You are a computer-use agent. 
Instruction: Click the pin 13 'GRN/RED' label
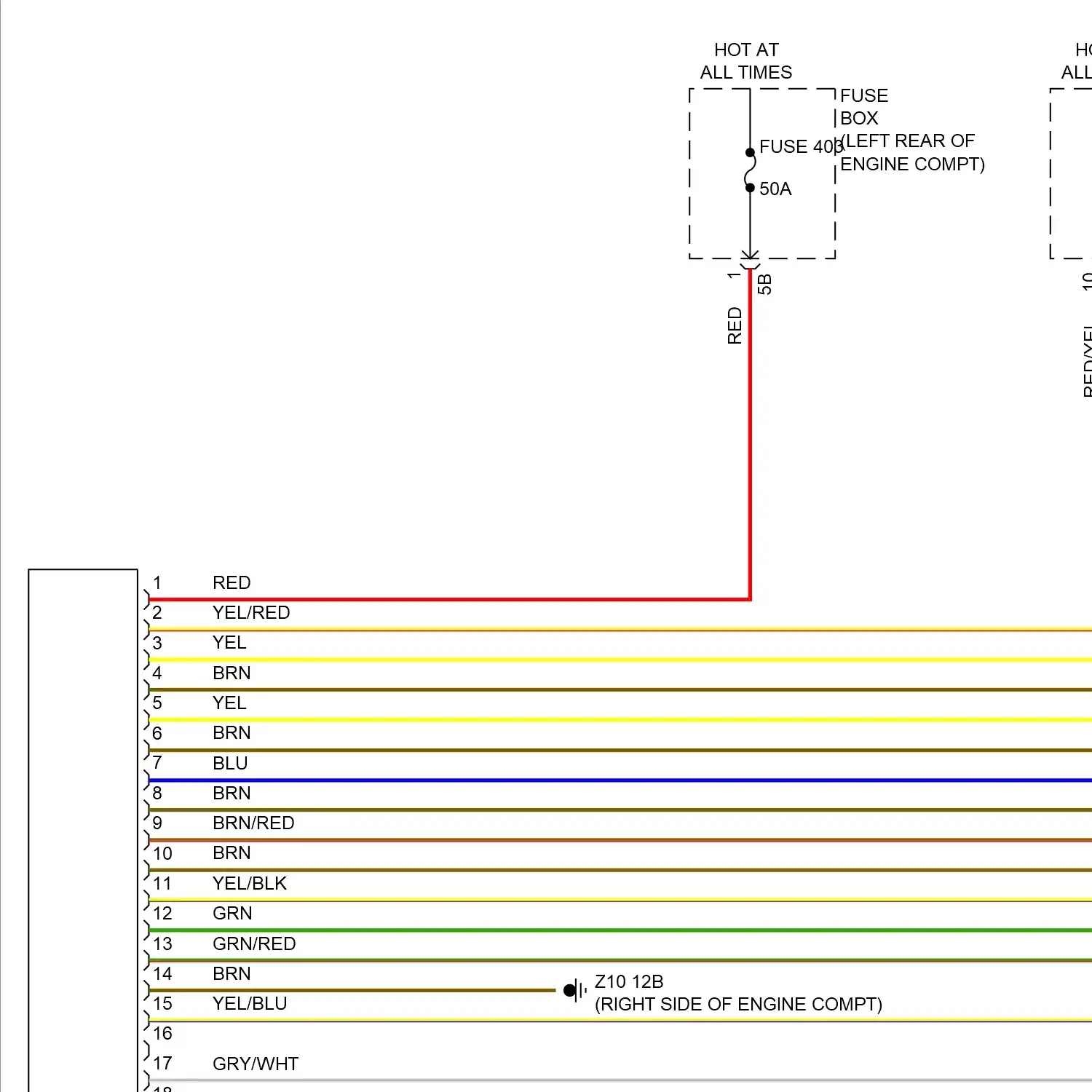254,943
